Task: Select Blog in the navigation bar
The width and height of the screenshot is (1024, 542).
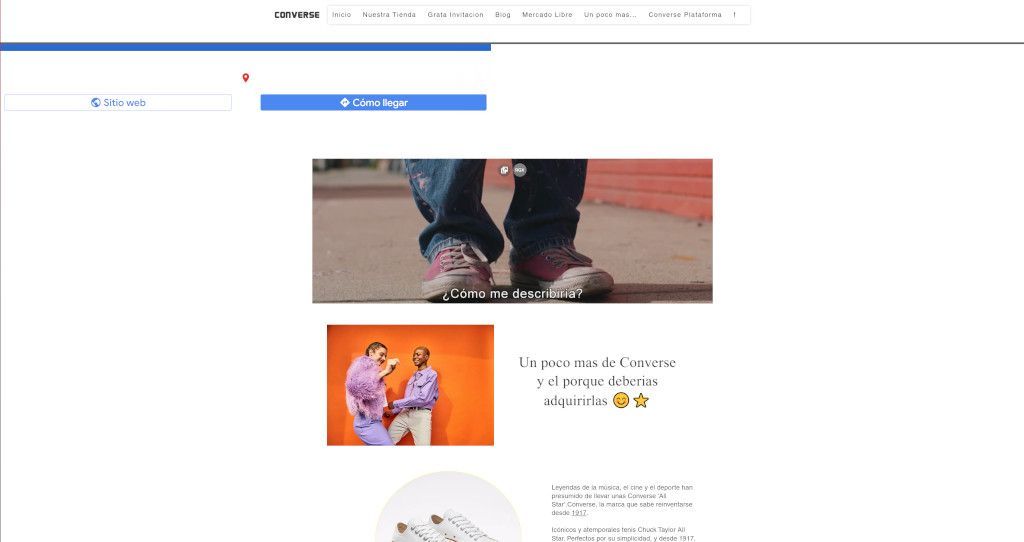Action: (x=503, y=14)
